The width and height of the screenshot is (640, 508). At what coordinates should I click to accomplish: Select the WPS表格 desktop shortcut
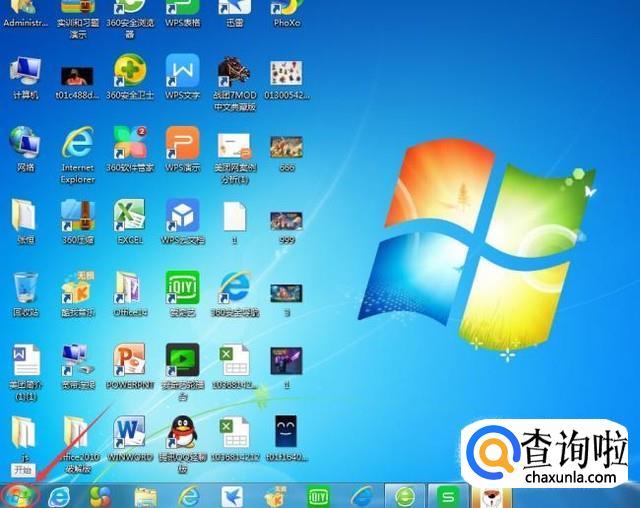(x=182, y=13)
